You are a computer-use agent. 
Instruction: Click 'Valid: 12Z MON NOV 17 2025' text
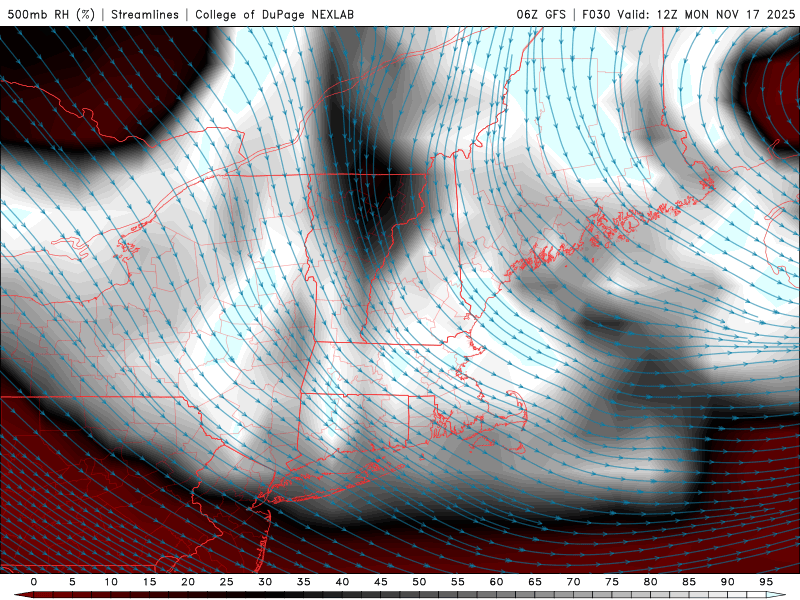[x=706, y=14]
